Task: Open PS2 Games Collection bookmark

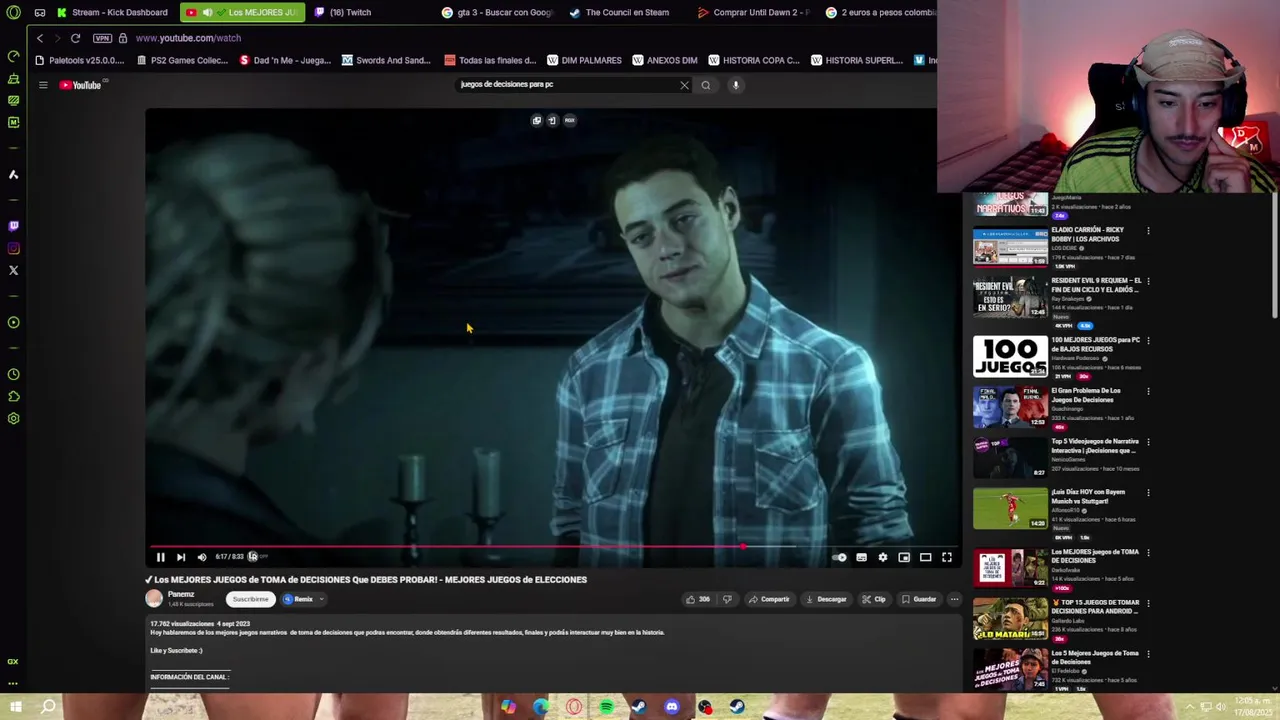Action: click(183, 60)
